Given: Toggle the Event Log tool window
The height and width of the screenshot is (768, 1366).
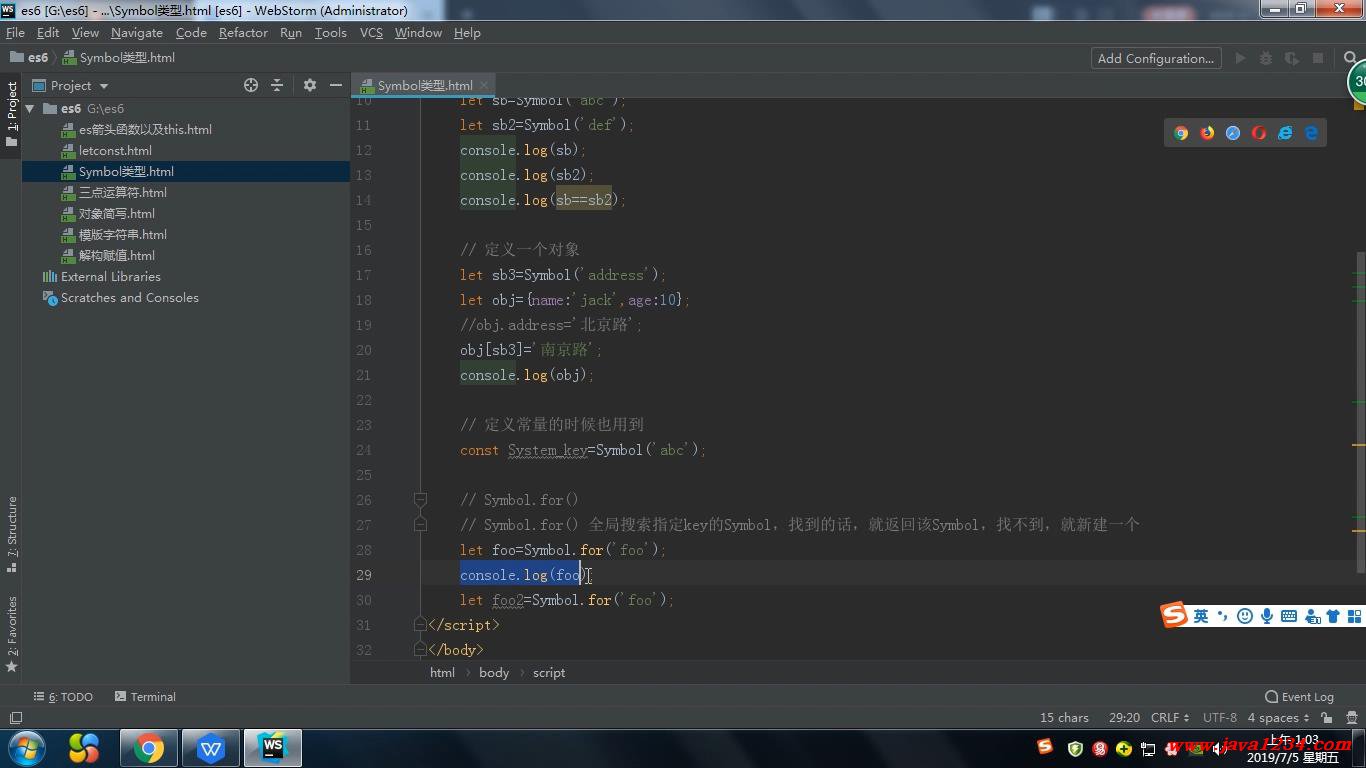Looking at the screenshot, I should coord(1299,697).
